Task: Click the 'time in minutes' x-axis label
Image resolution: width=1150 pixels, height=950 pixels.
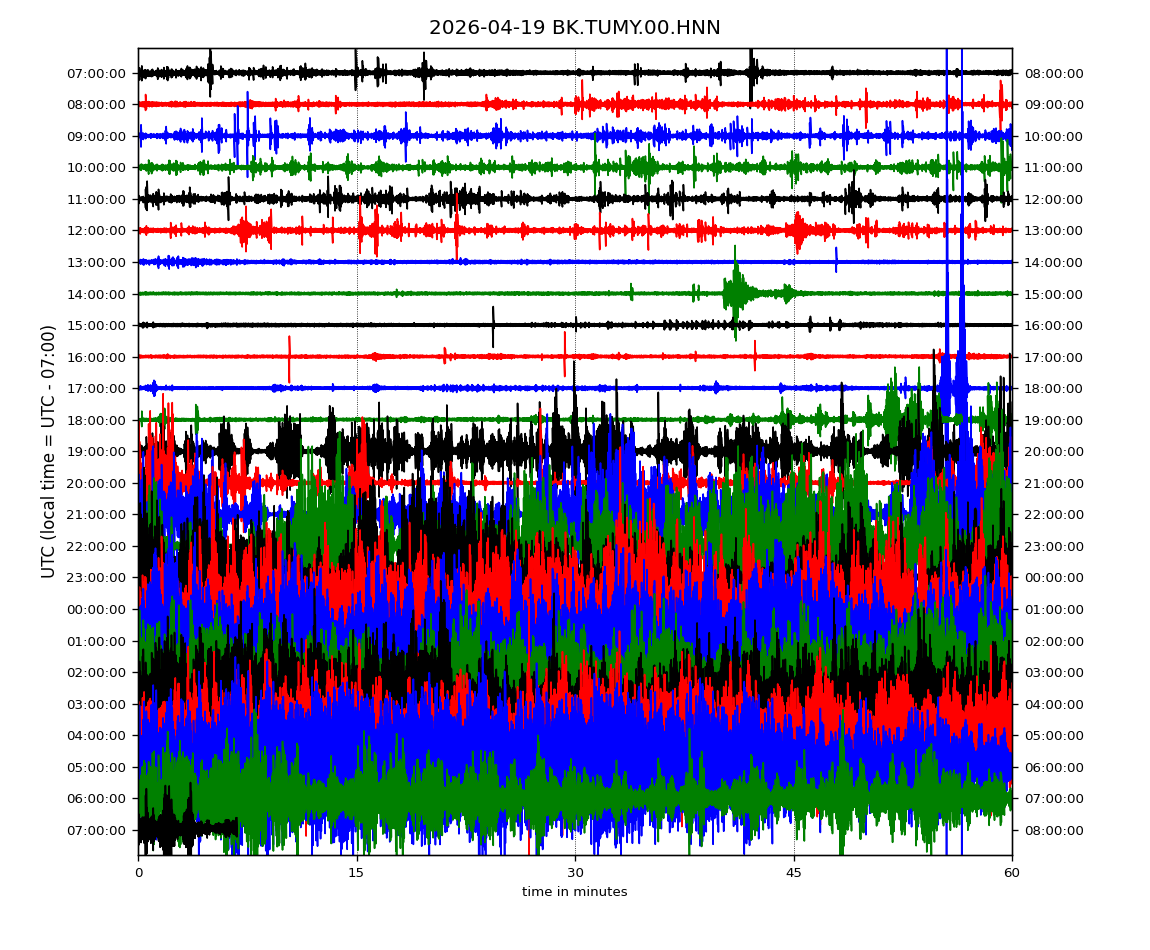Action: (574, 892)
